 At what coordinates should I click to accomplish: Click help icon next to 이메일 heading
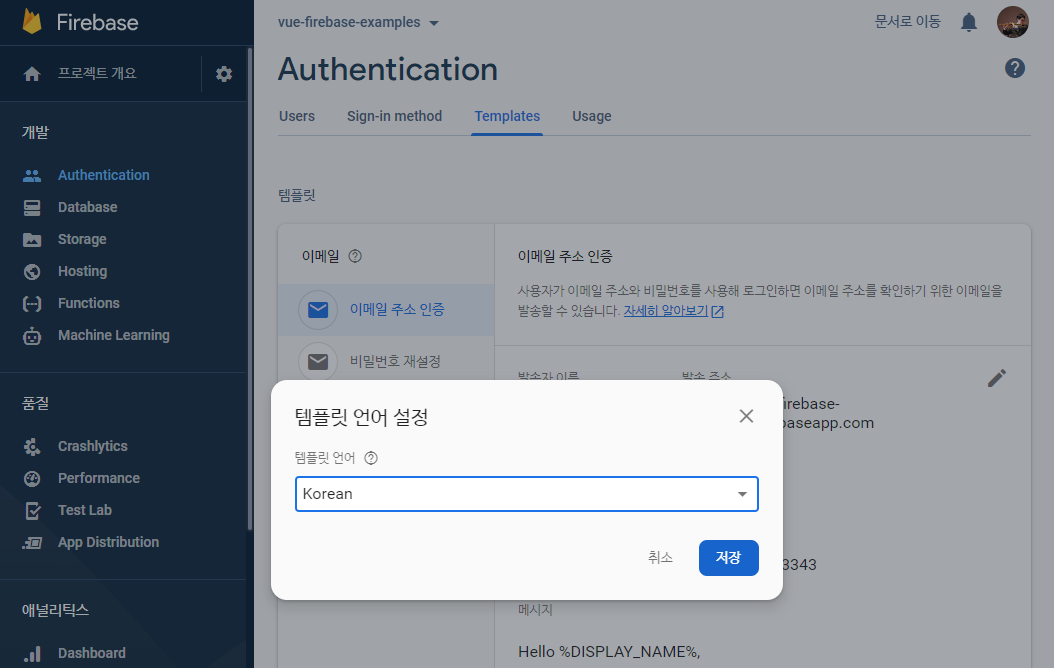pyautogui.click(x=355, y=256)
